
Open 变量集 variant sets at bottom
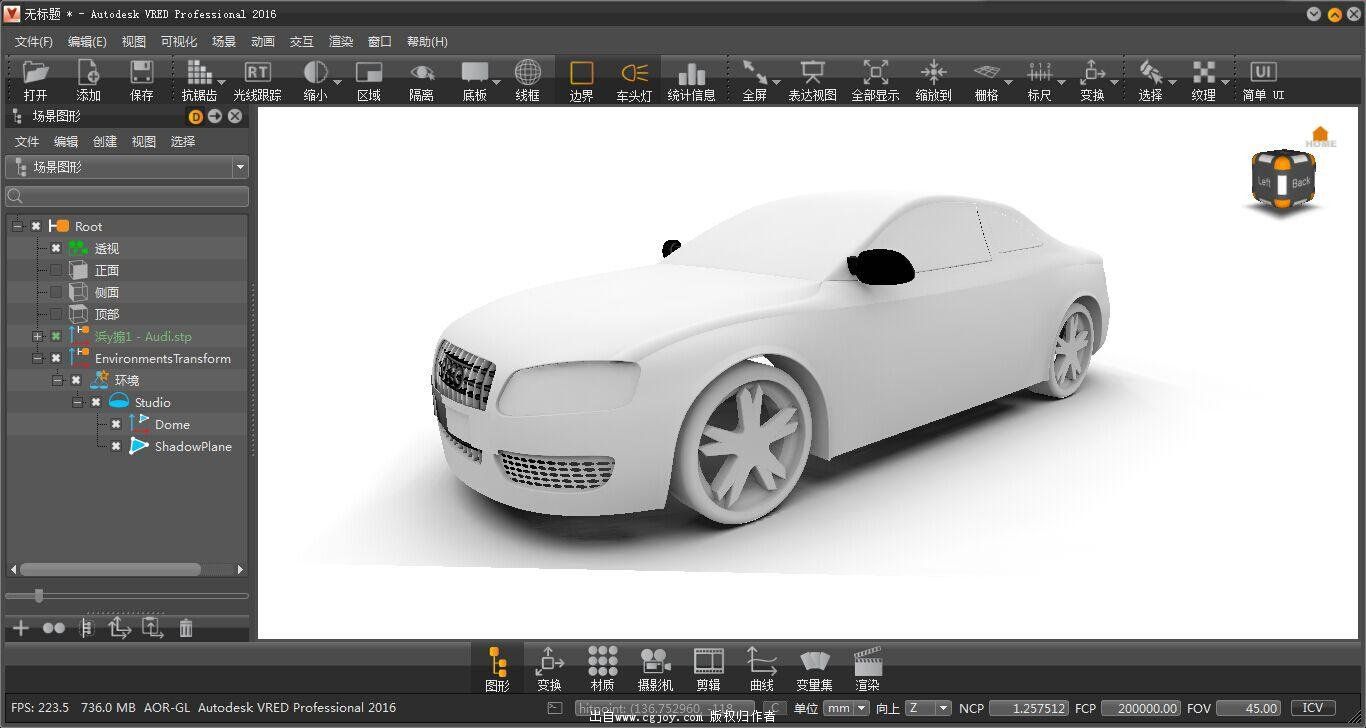click(814, 661)
